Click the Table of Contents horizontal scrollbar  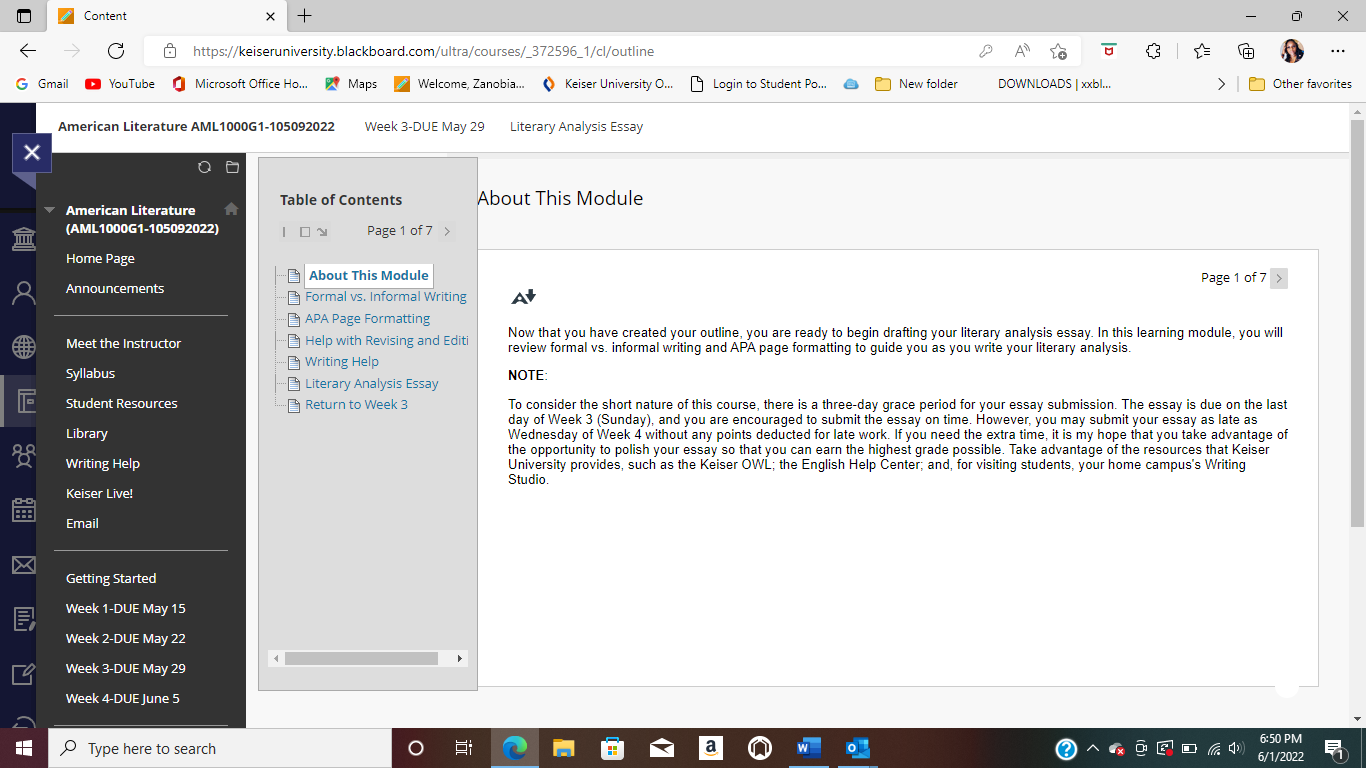[x=361, y=659]
